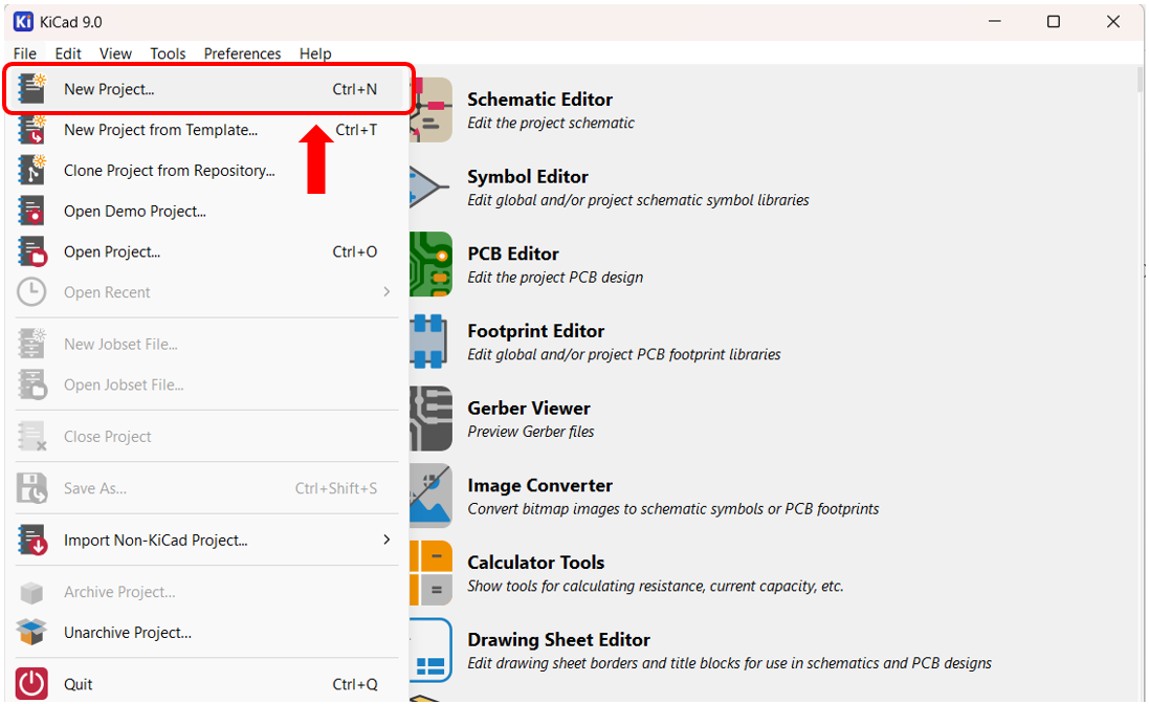1149x704 pixels.
Task: Open Gerber Viewer title link
Action: click(x=529, y=408)
